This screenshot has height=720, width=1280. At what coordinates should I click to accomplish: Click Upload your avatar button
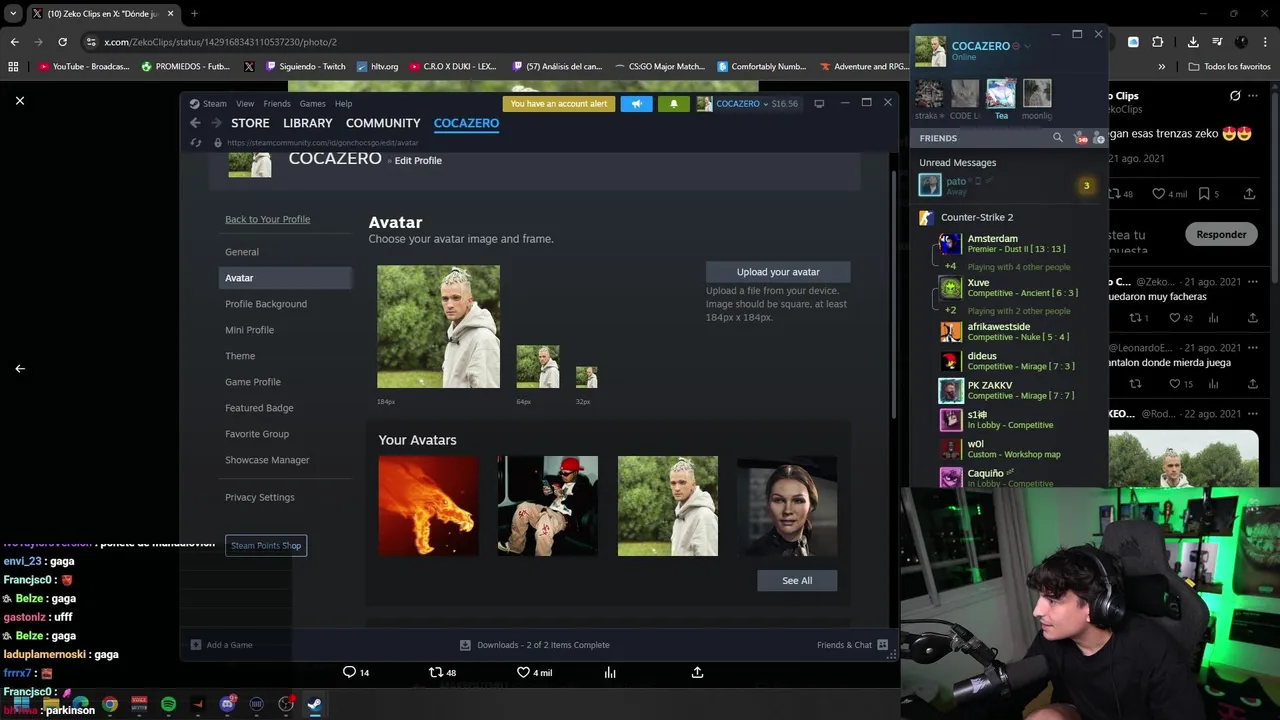point(778,272)
